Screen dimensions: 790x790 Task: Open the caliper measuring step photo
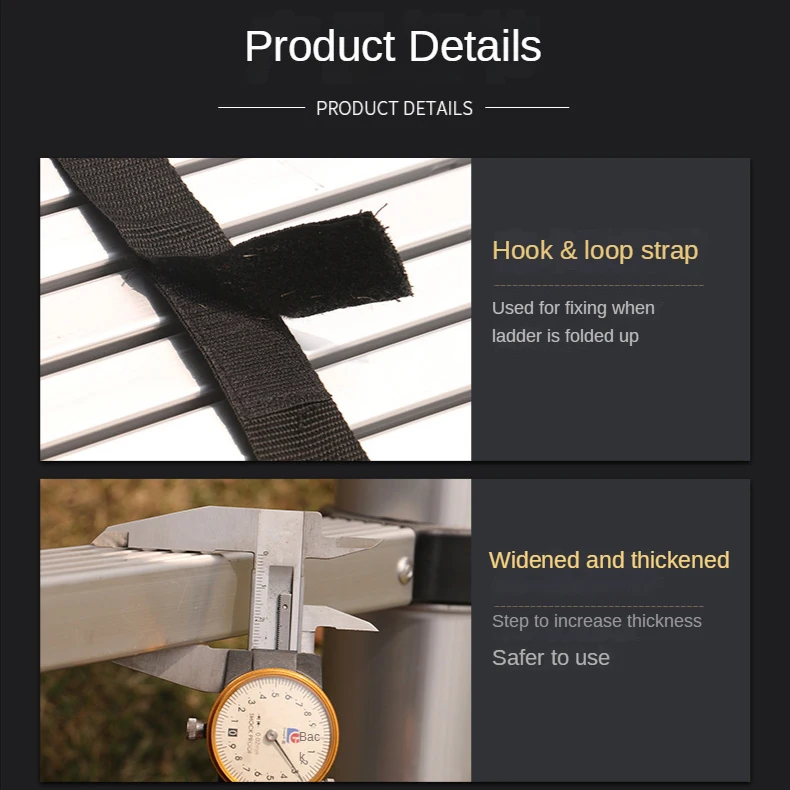pyautogui.click(x=255, y=630)
